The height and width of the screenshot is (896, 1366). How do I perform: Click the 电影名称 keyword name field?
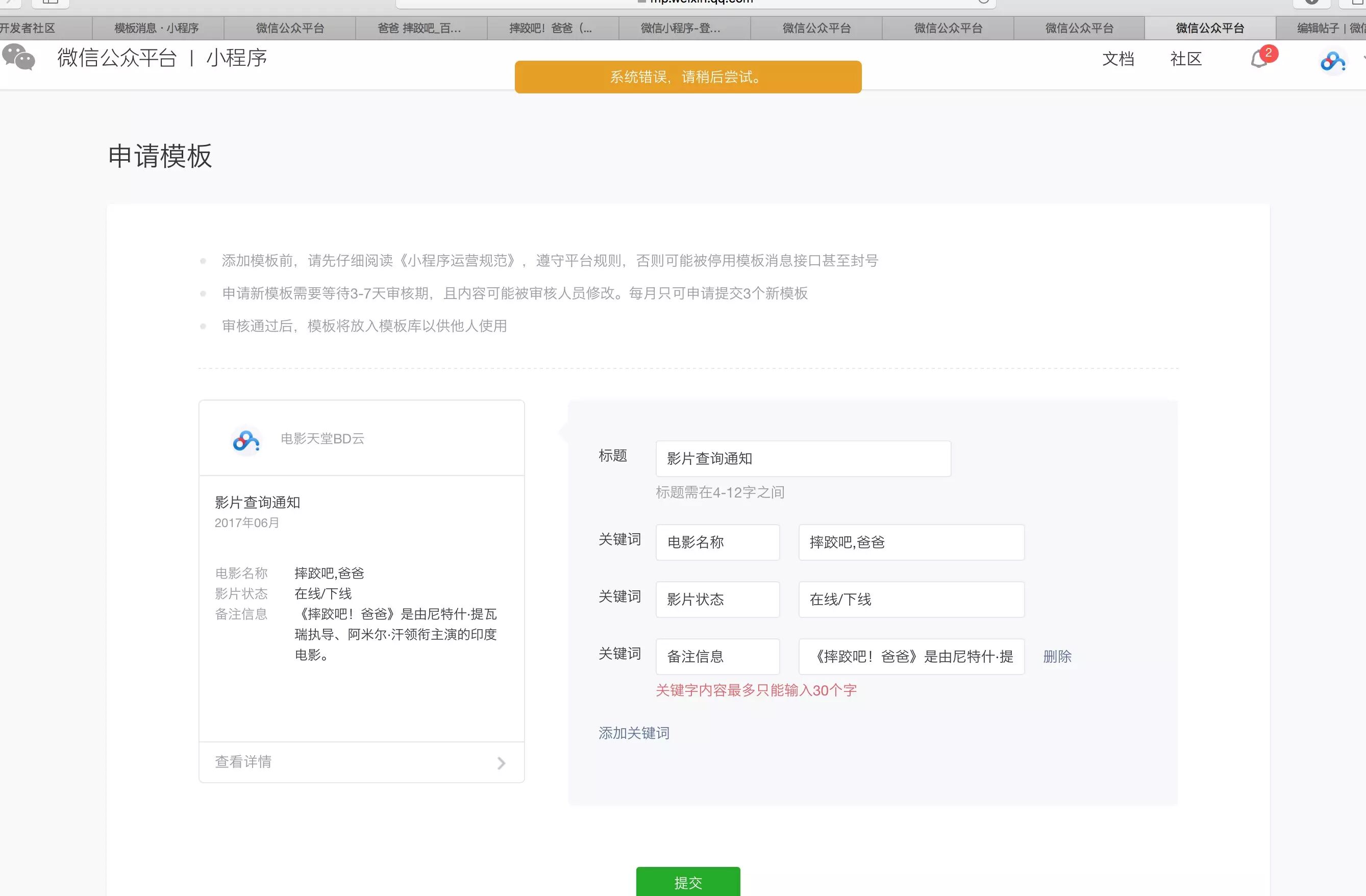point(717,542)
